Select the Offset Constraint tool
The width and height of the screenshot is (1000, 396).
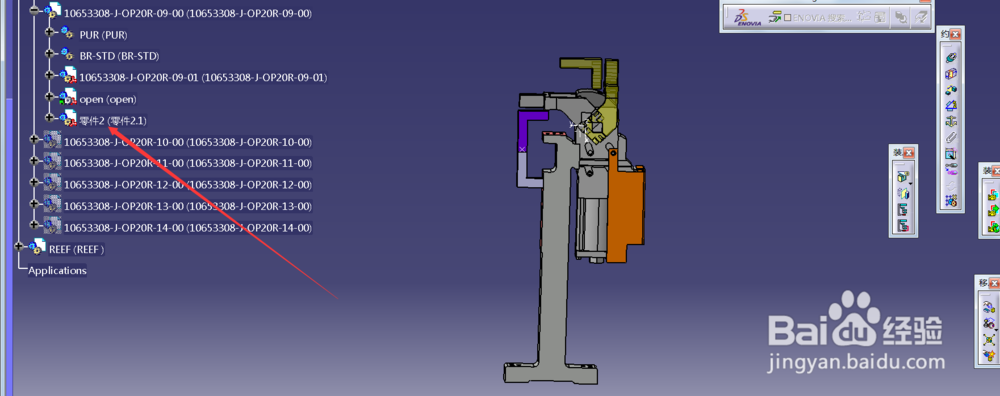[x=951, y=89]
